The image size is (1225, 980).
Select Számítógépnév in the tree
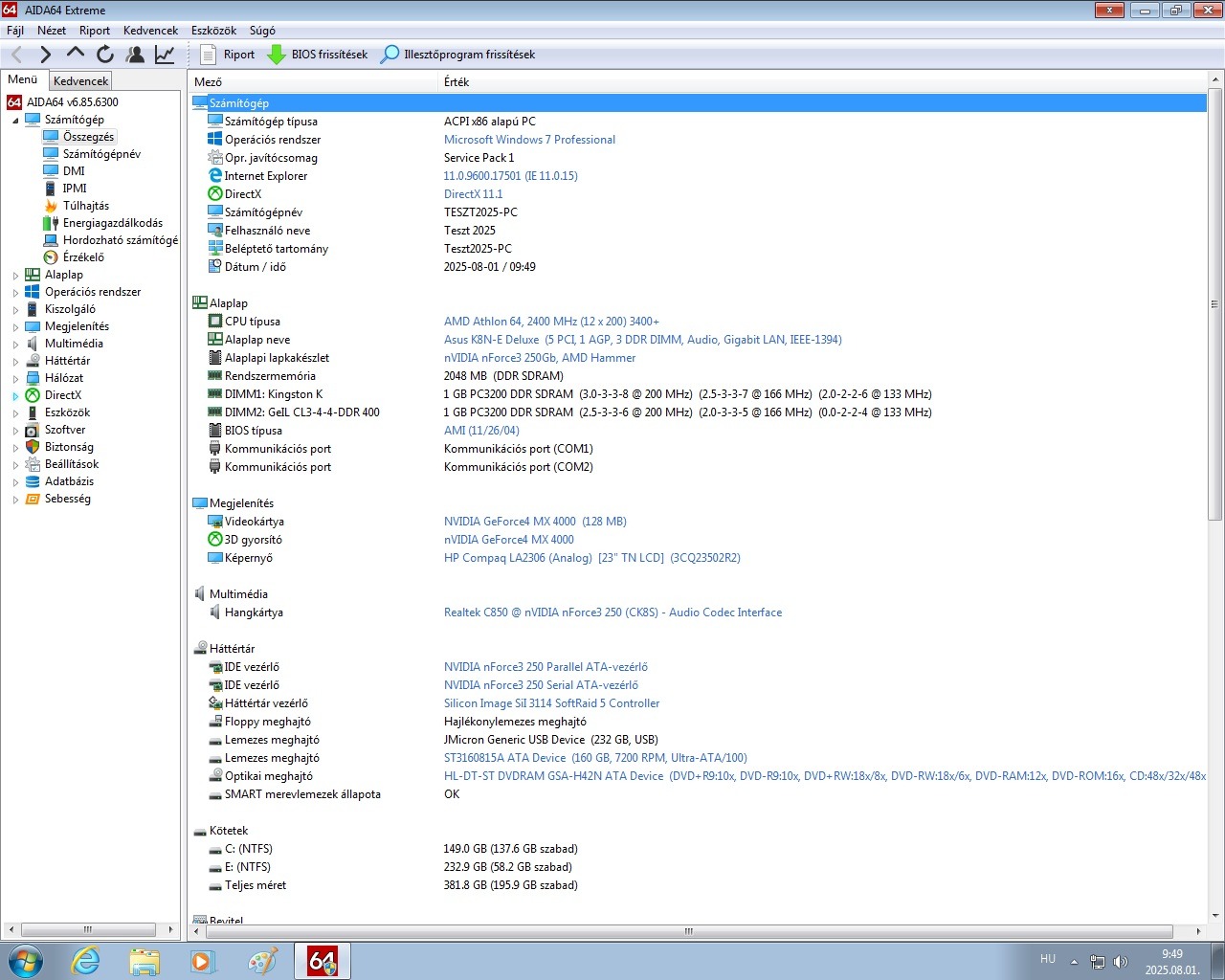(101, 154)
